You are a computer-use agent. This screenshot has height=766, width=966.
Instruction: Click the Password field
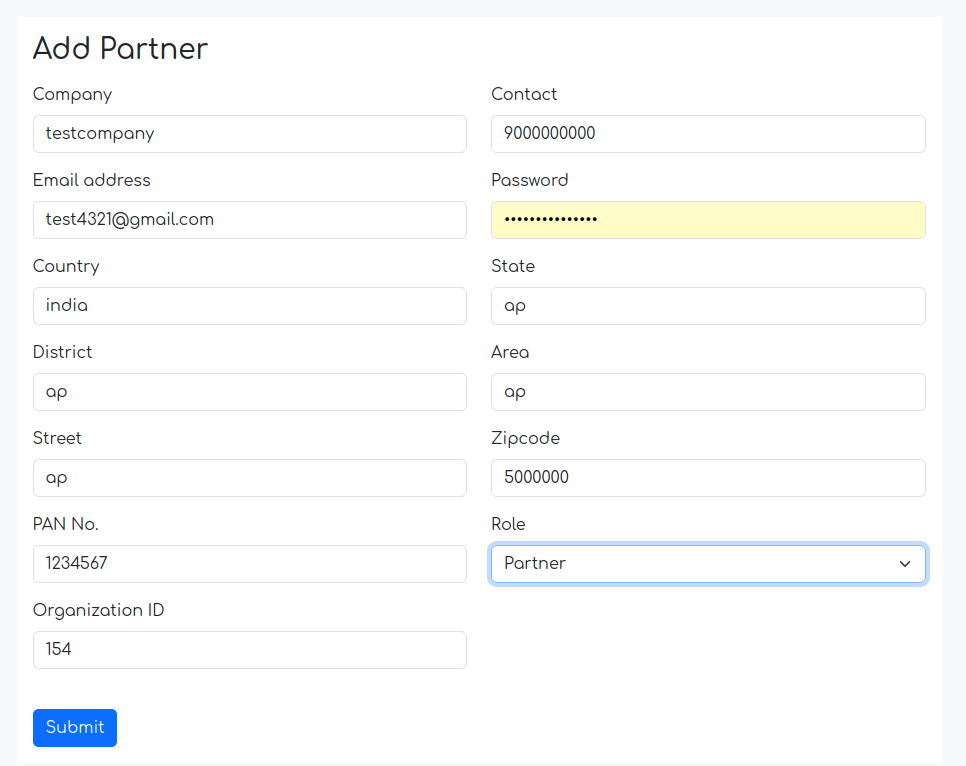[x=708, y=220]
